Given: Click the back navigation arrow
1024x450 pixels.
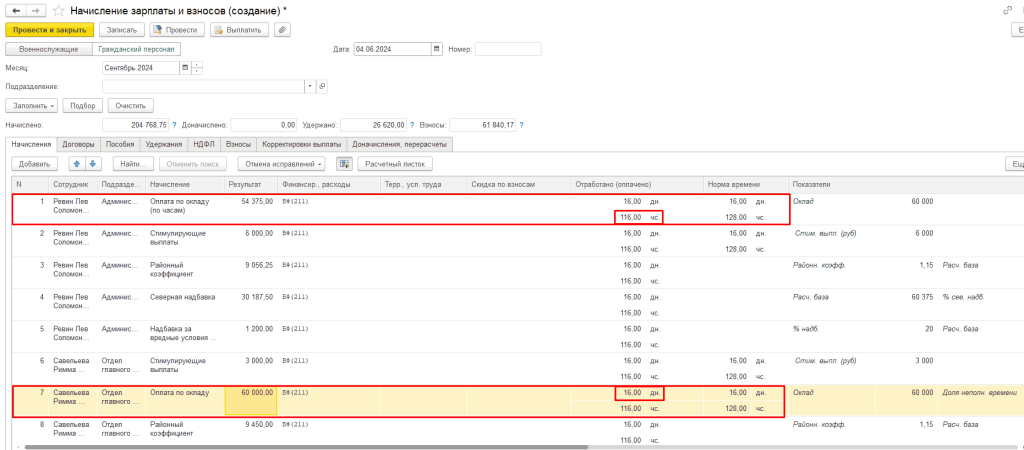Looking at the screenshot, I should click(x=15, y=10).
